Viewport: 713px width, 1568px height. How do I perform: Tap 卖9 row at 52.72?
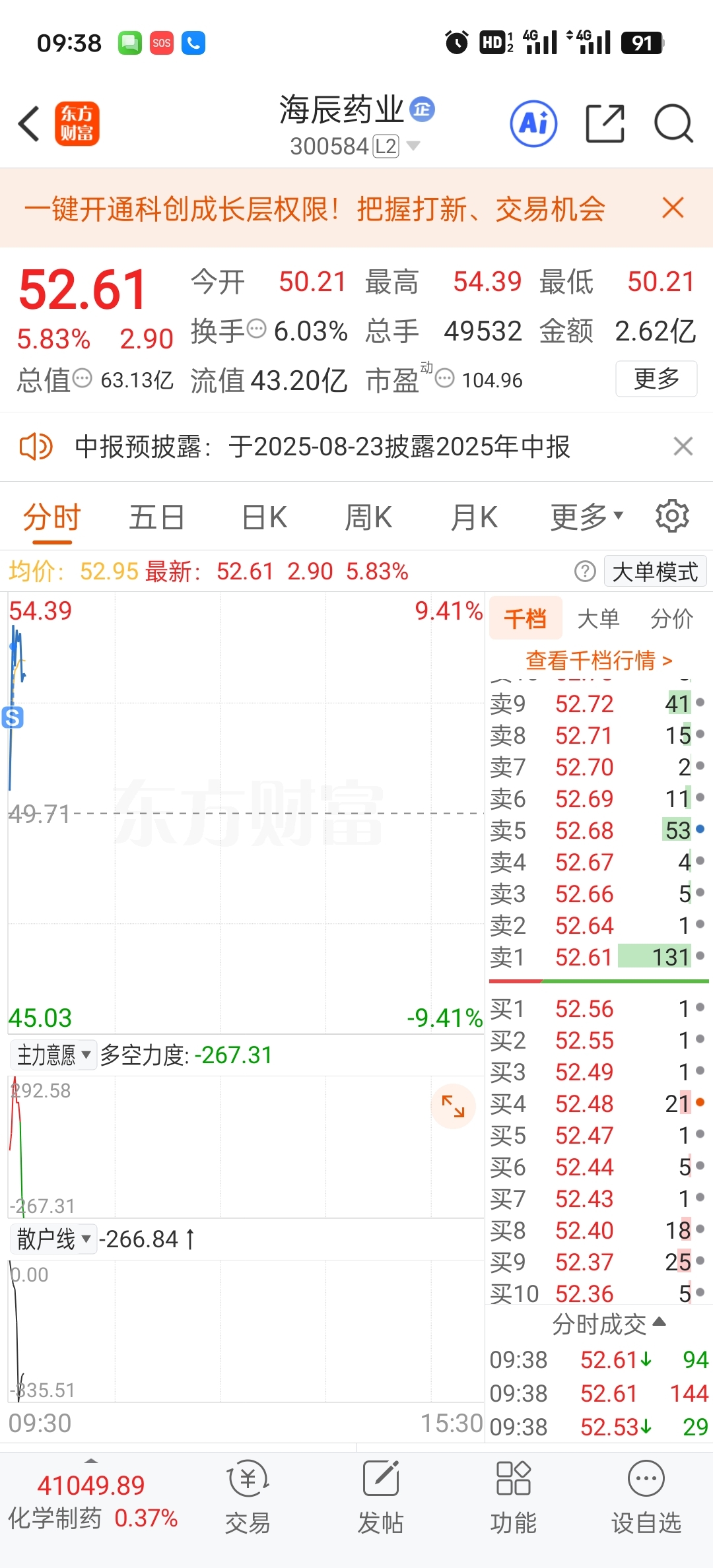598,703
